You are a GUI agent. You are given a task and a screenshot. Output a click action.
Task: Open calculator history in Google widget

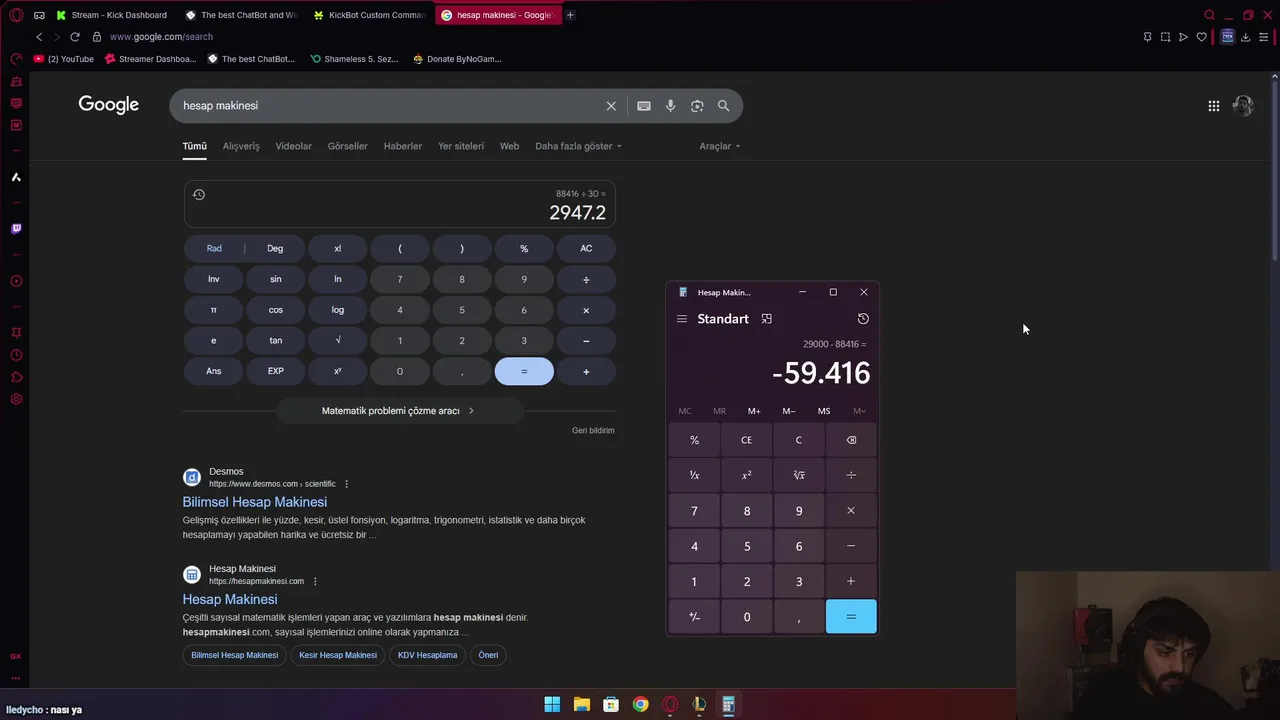199,195
